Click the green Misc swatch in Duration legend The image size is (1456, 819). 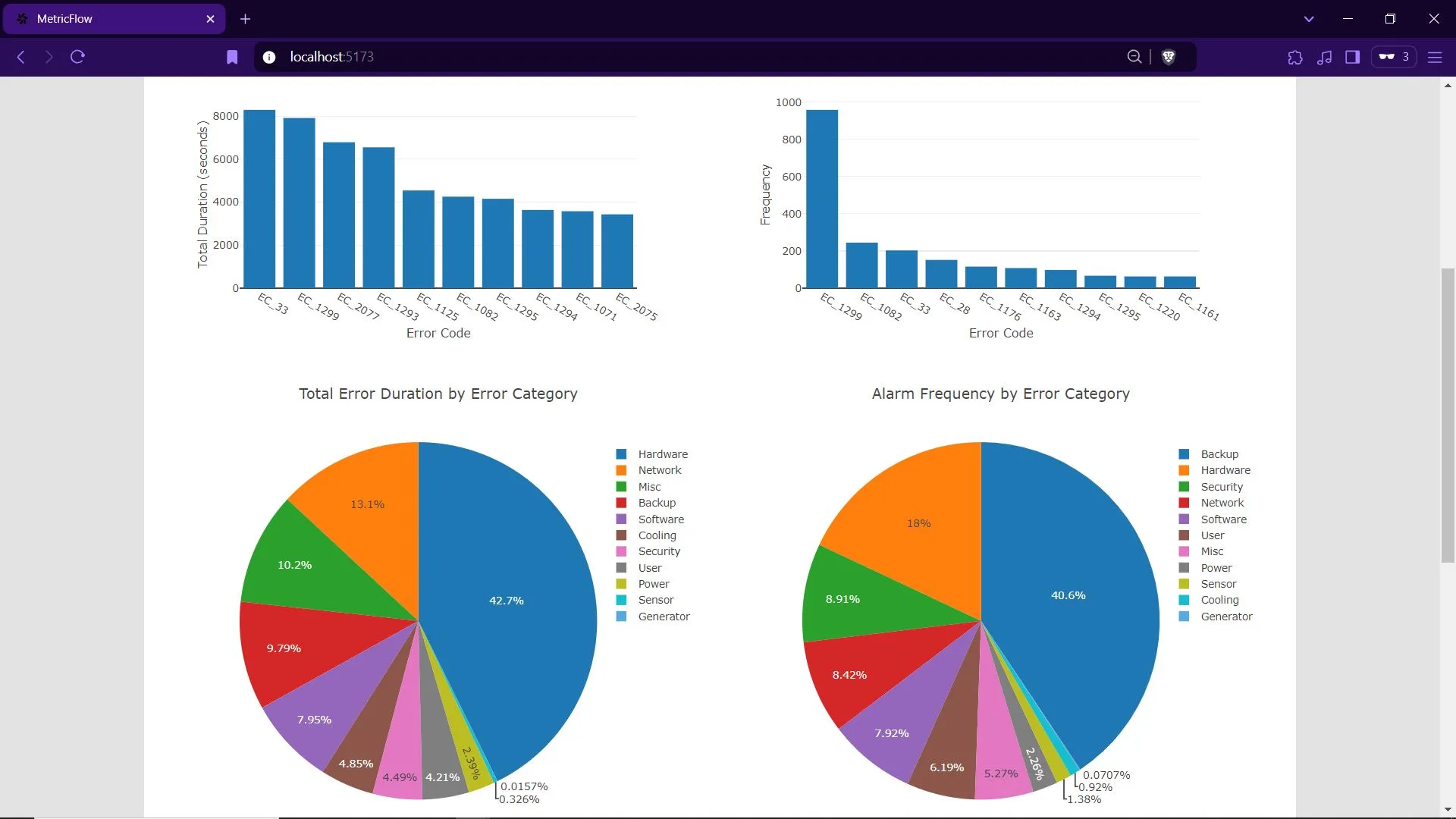coord(621,487)
